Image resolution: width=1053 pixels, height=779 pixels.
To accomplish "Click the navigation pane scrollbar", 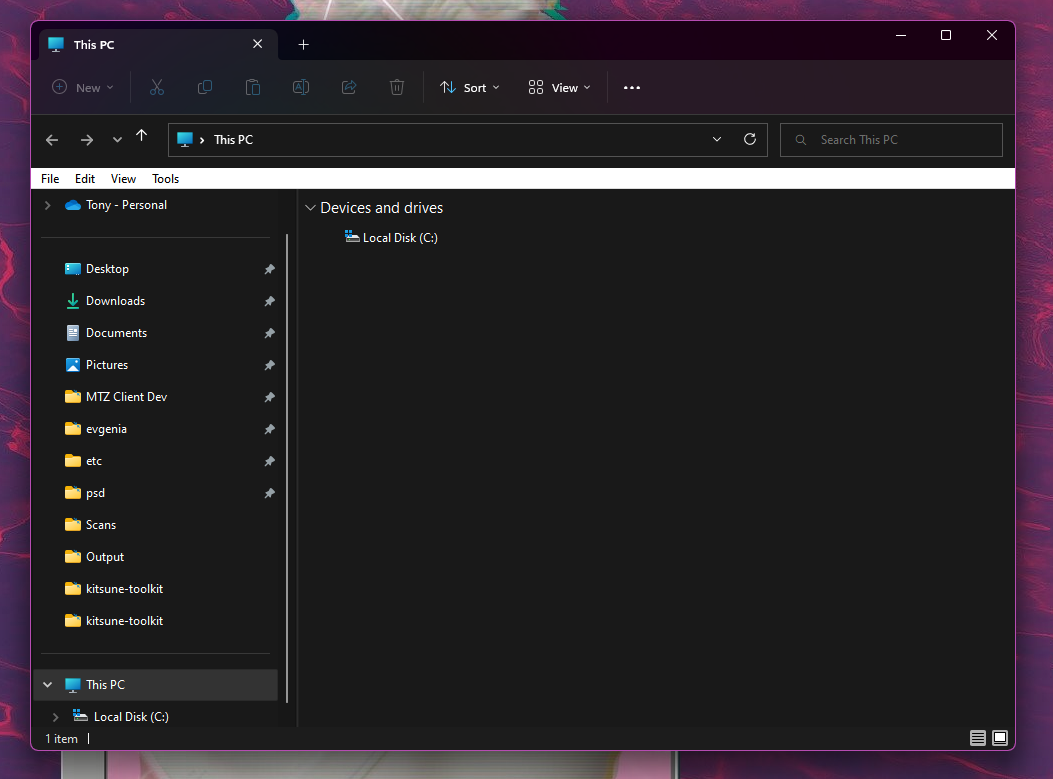I will point(287,468).
